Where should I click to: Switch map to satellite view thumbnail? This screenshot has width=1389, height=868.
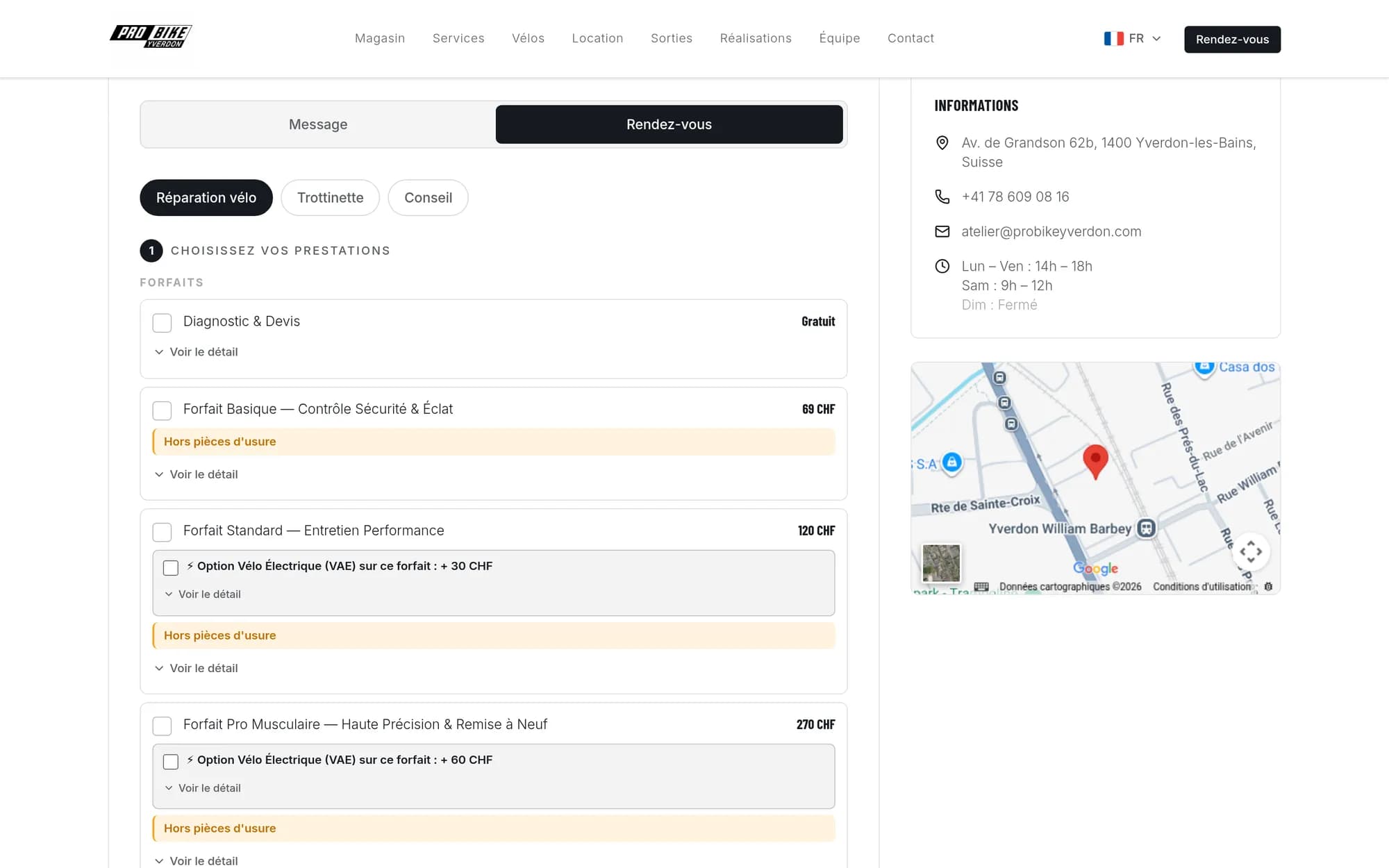[941, 562]
